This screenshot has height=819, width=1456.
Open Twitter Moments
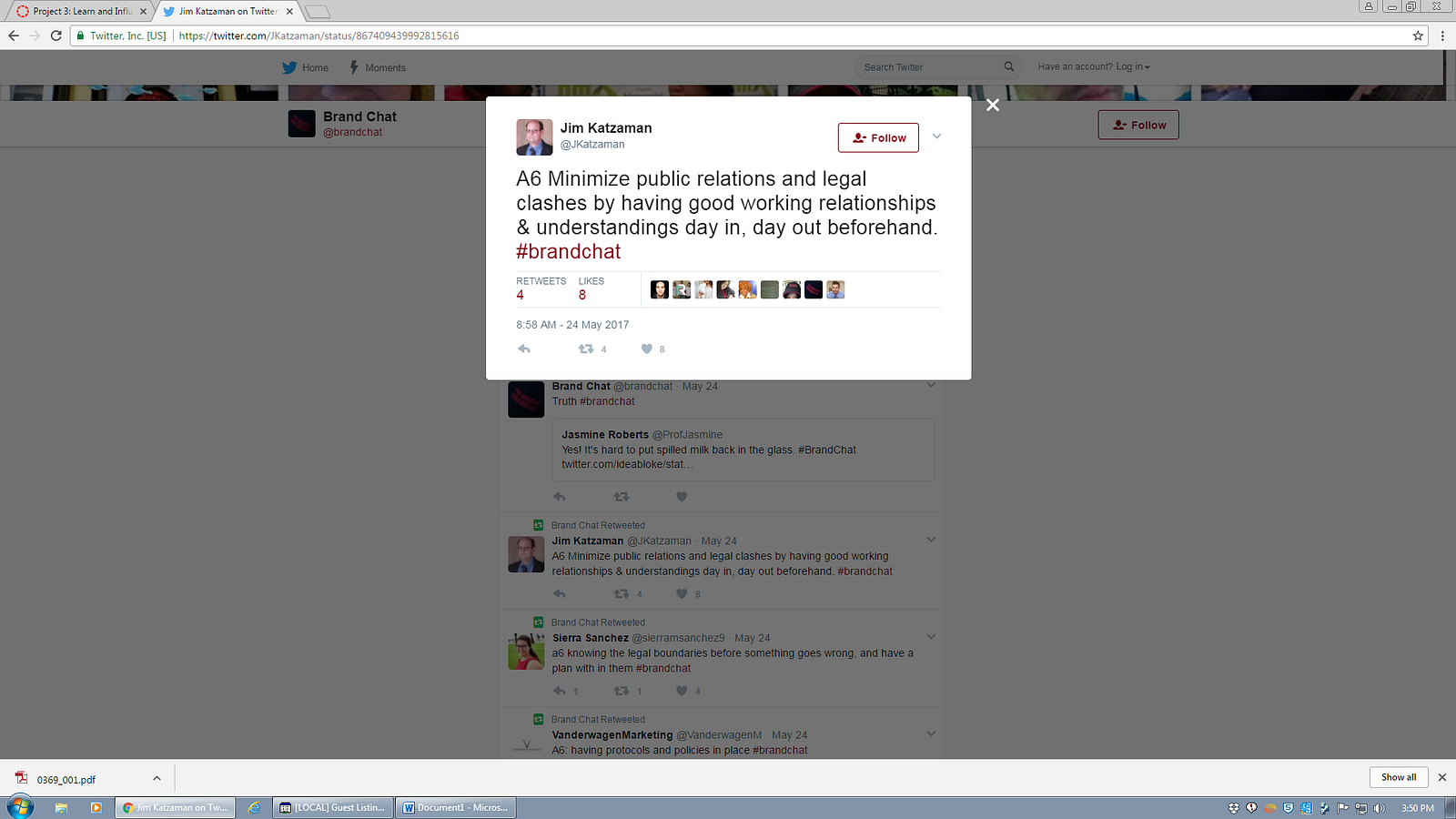[x=378, y=67]
